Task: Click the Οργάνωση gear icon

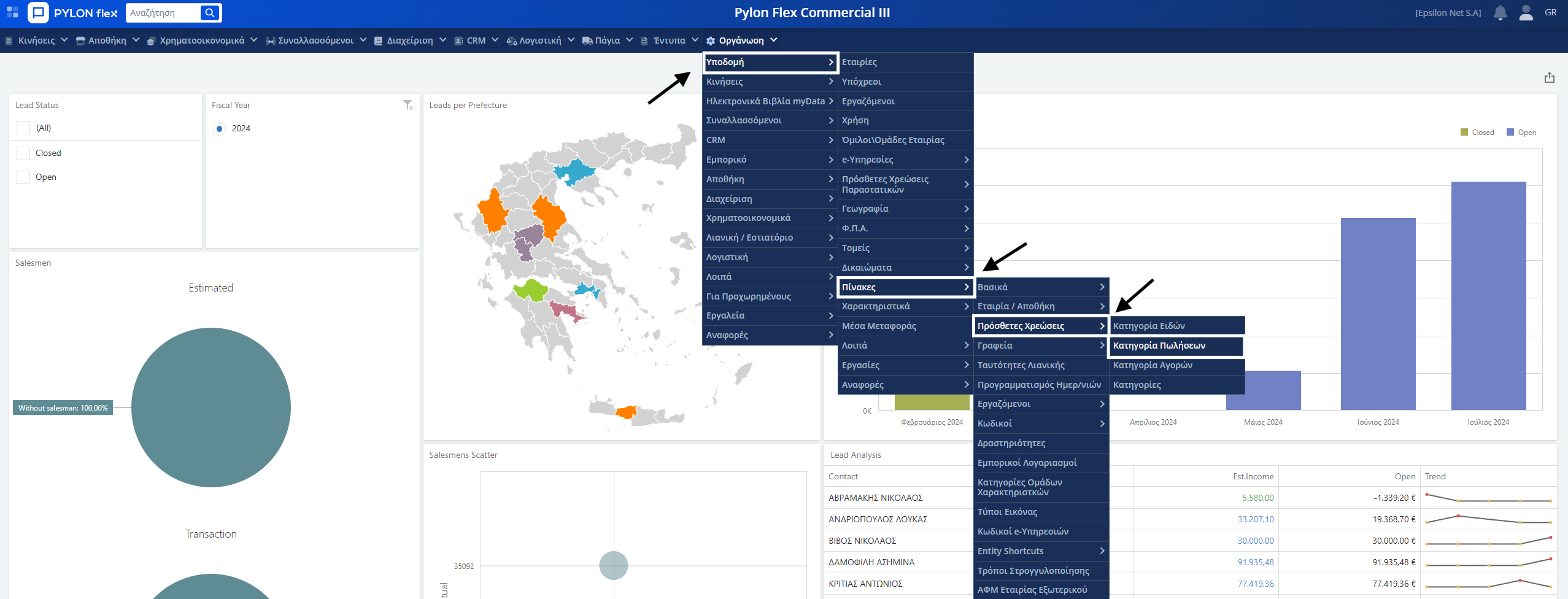Action: (x=711, y=41)
